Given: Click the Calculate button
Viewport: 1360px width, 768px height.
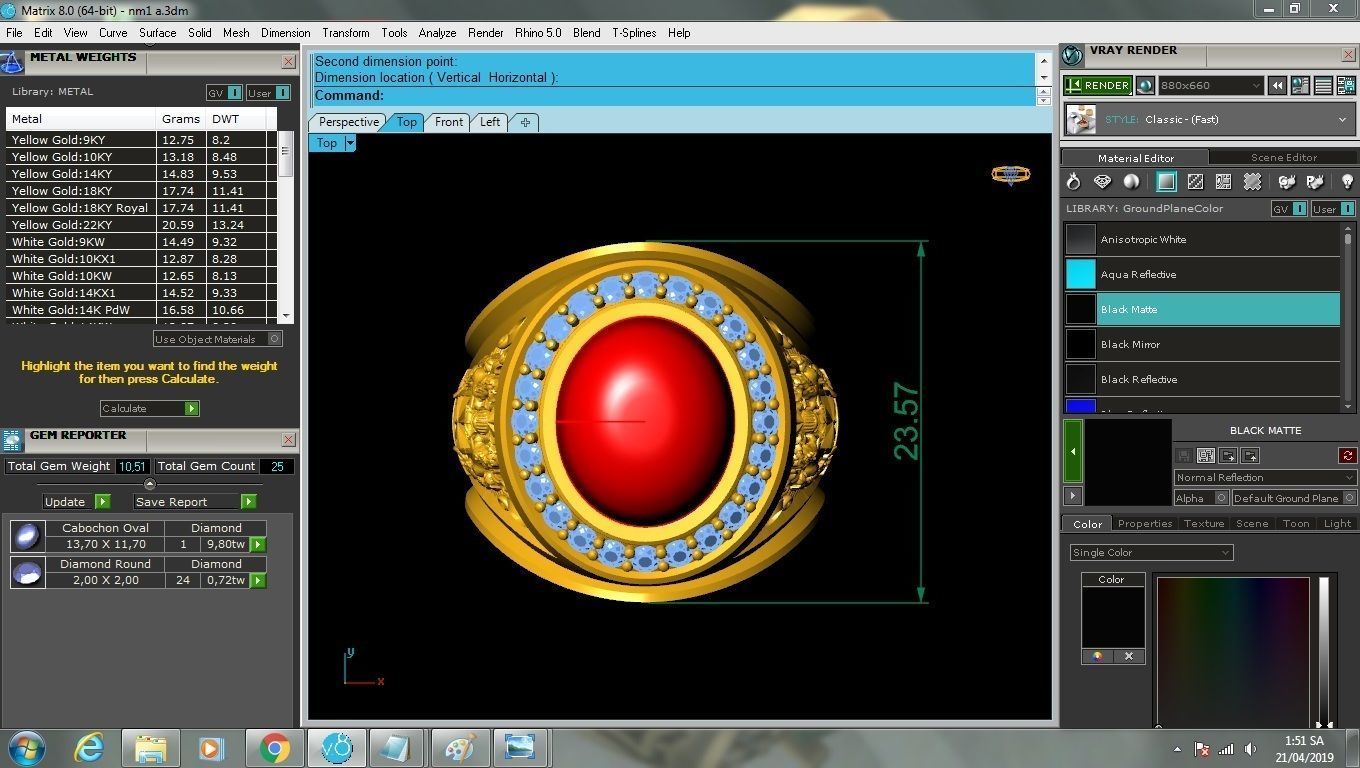Looking at the screenshot, I should [150, 408].
